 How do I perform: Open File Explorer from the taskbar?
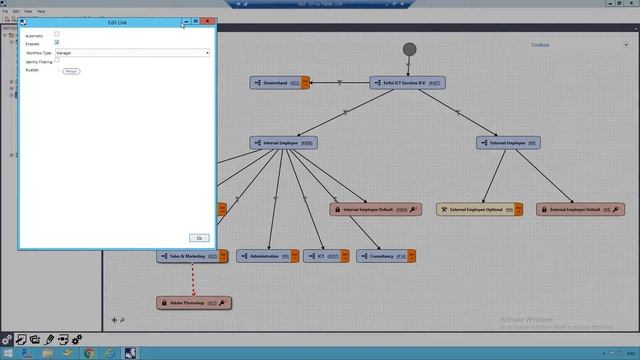pyautogui.click(x=48, y=353)
